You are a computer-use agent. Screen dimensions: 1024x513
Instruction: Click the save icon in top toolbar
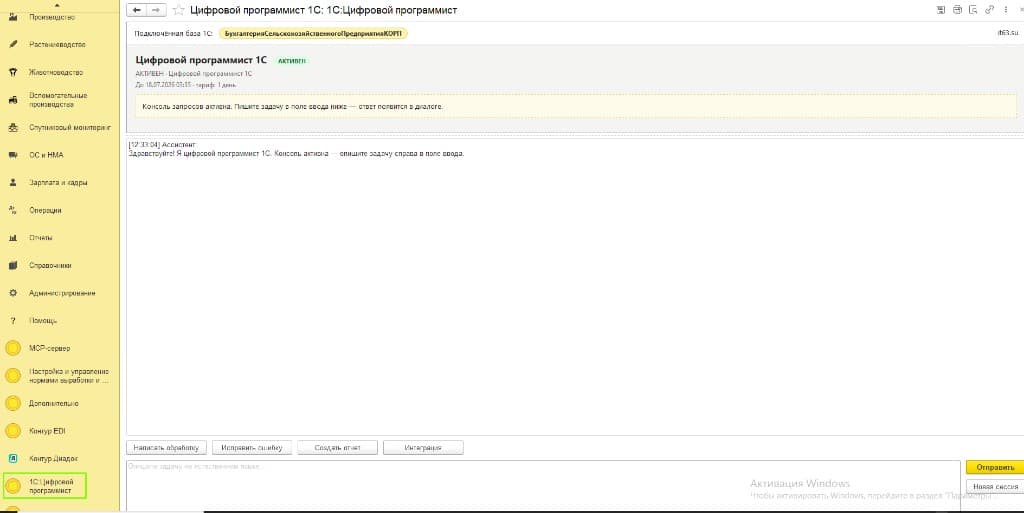click(941, 10)
